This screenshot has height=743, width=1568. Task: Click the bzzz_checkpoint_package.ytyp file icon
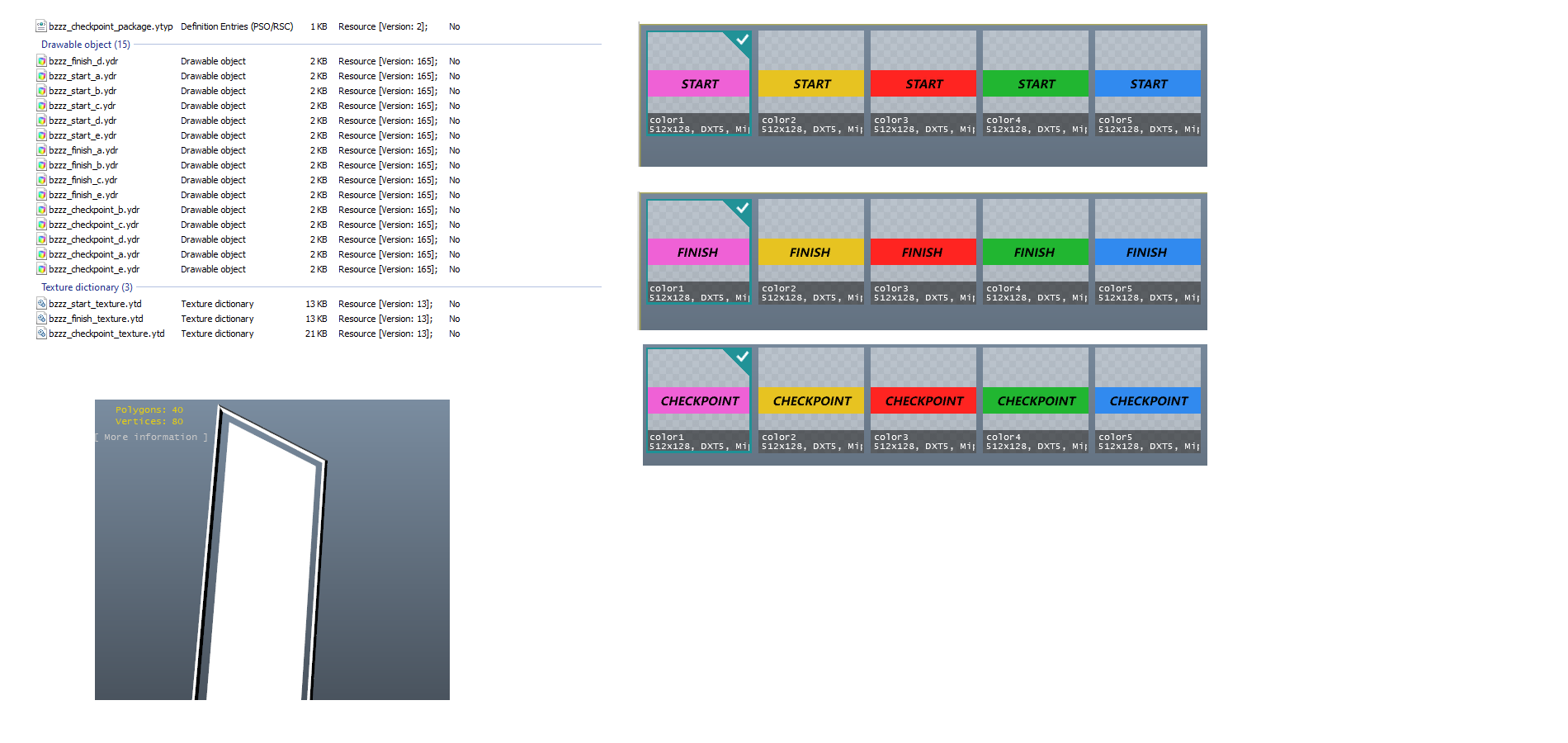tap(41, 26)
